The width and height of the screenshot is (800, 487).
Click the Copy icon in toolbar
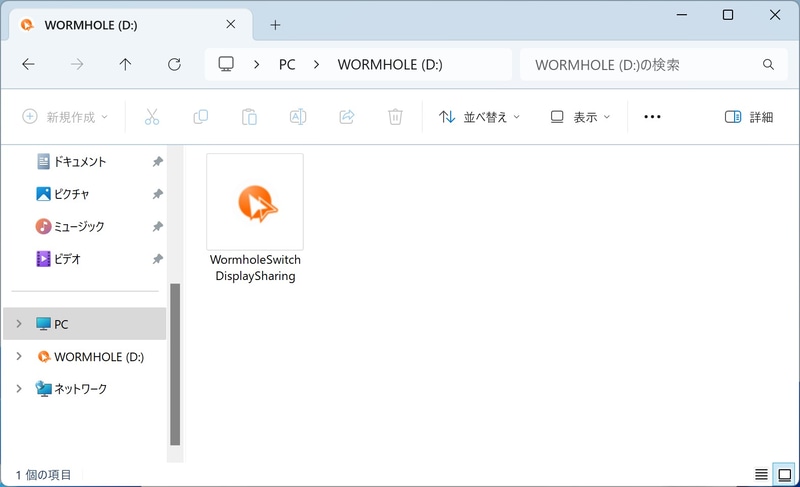click(201, 117)
